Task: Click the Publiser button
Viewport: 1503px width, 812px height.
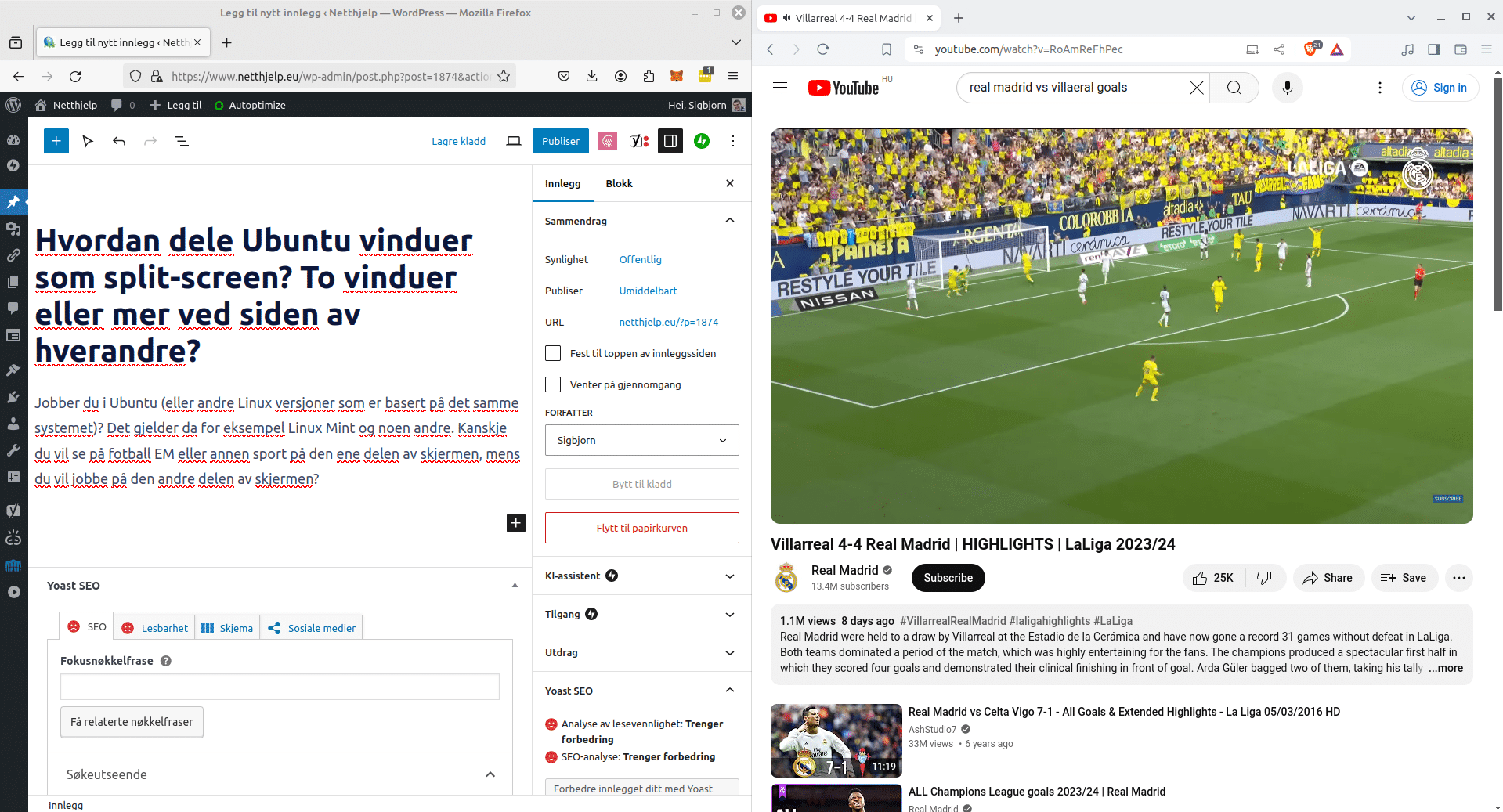Action: tap(561, 141)
